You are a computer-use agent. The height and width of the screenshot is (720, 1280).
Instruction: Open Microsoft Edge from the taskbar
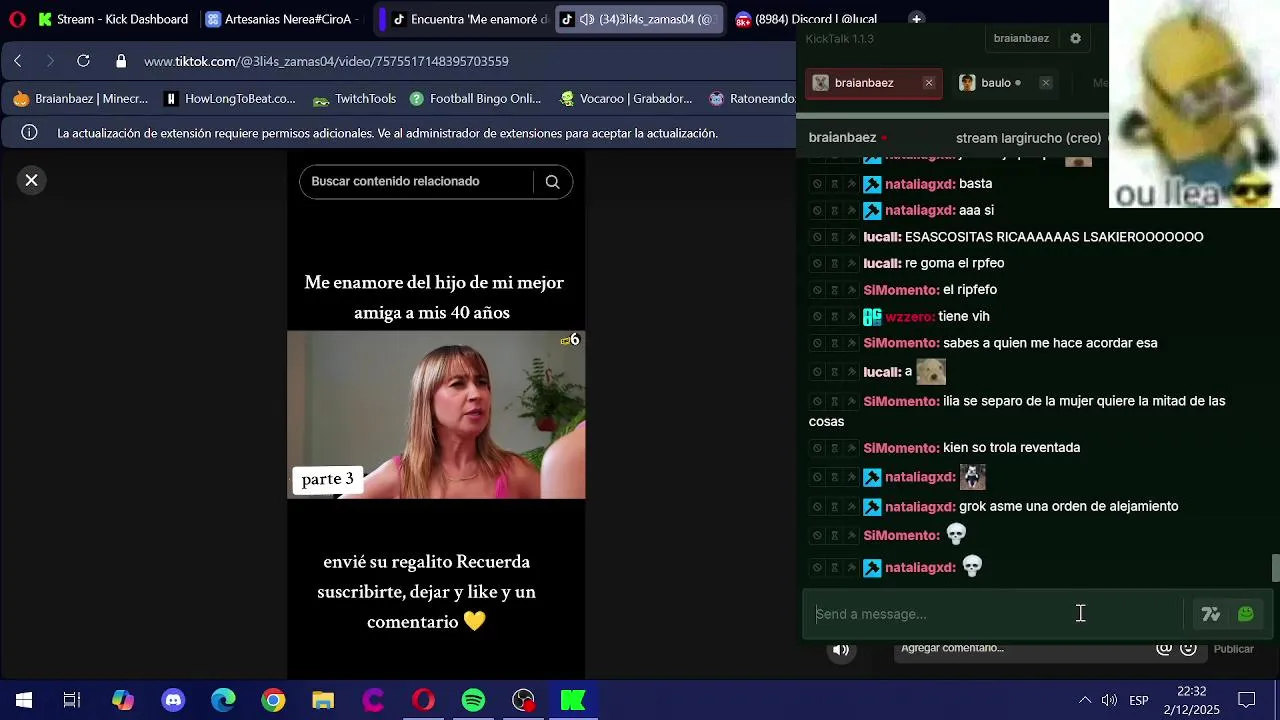[x=223, y=700]
